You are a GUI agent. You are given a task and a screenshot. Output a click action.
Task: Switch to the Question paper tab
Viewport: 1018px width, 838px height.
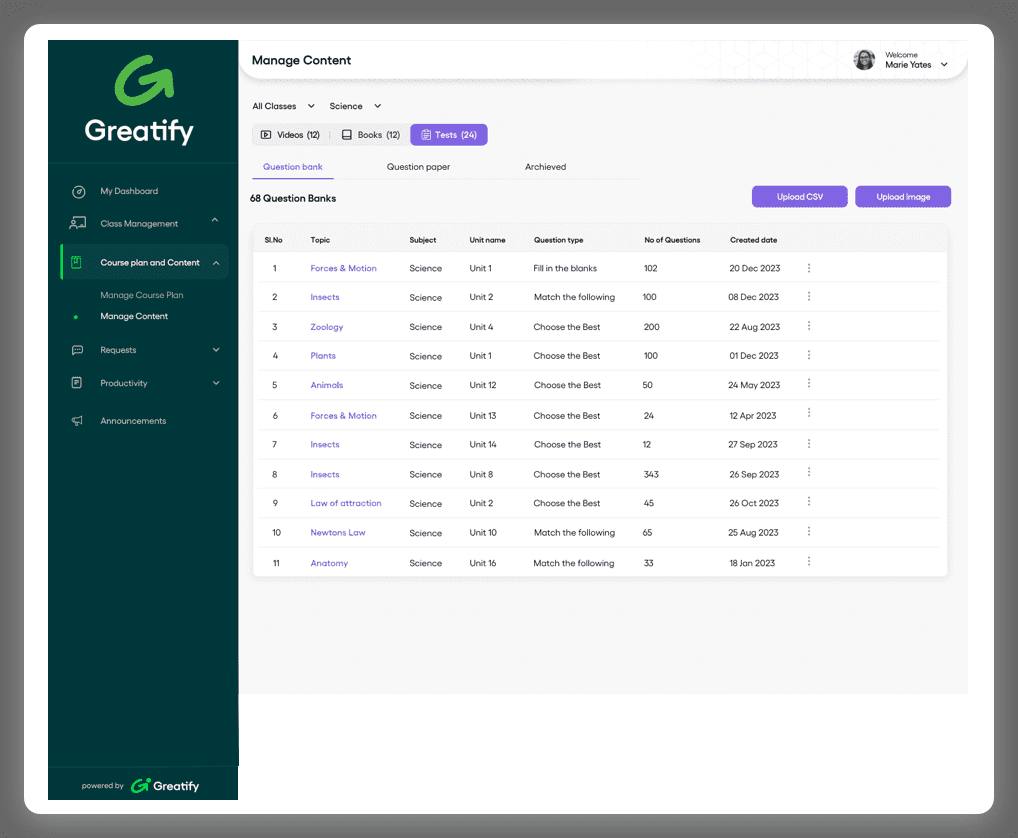click(418, 167)
